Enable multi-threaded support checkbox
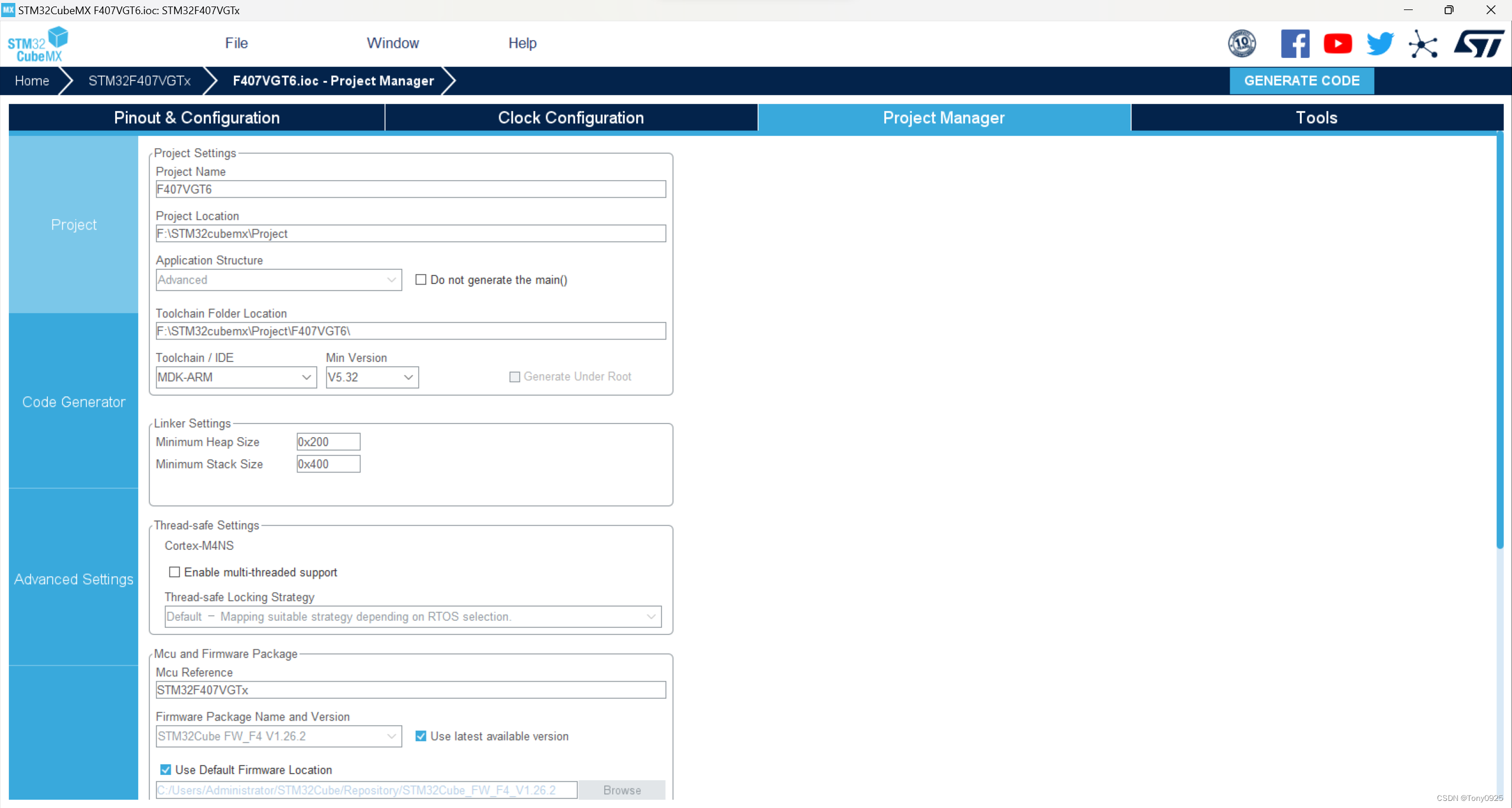This screenshot has width=1512, height=808. [x=174, y=572]
